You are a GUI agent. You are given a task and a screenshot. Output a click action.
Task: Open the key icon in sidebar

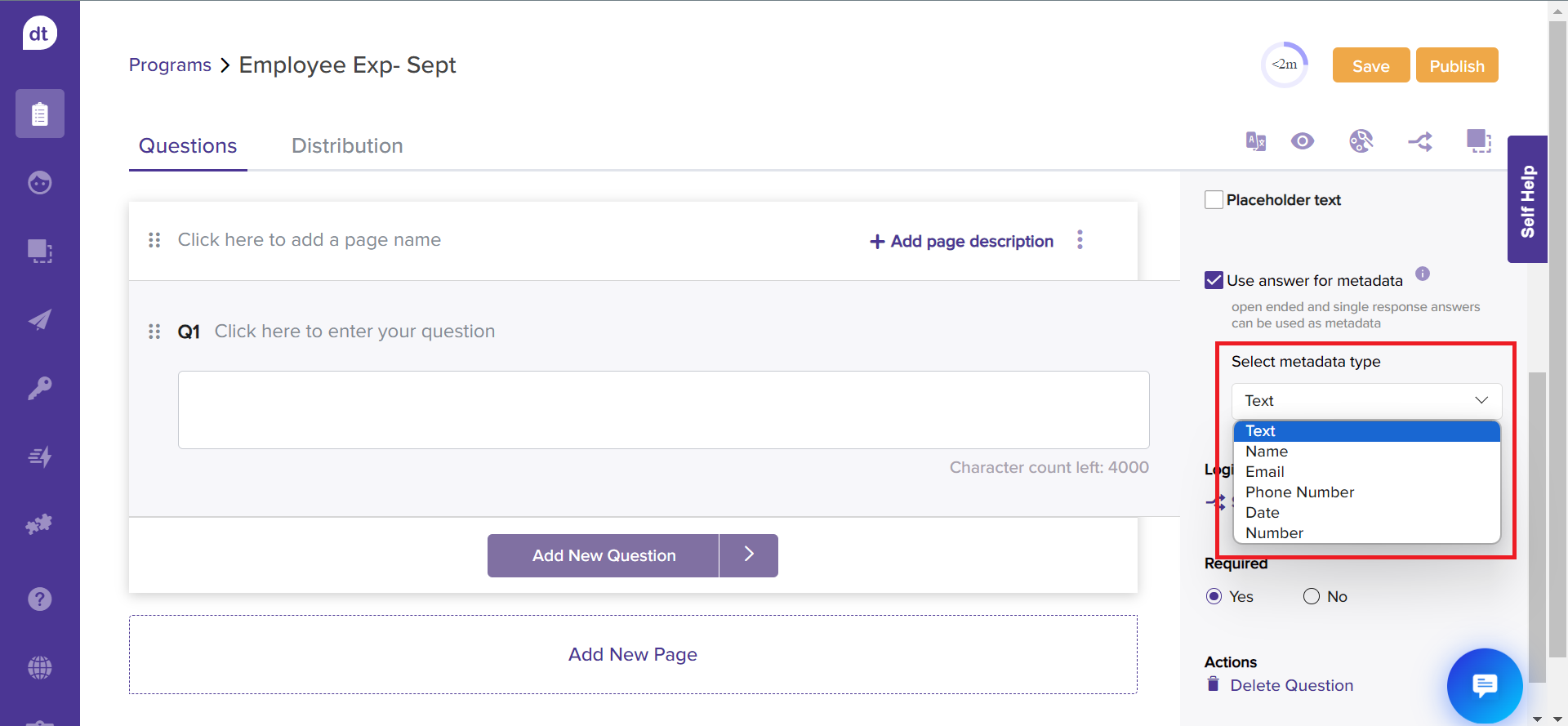click(x=39, y=388)
